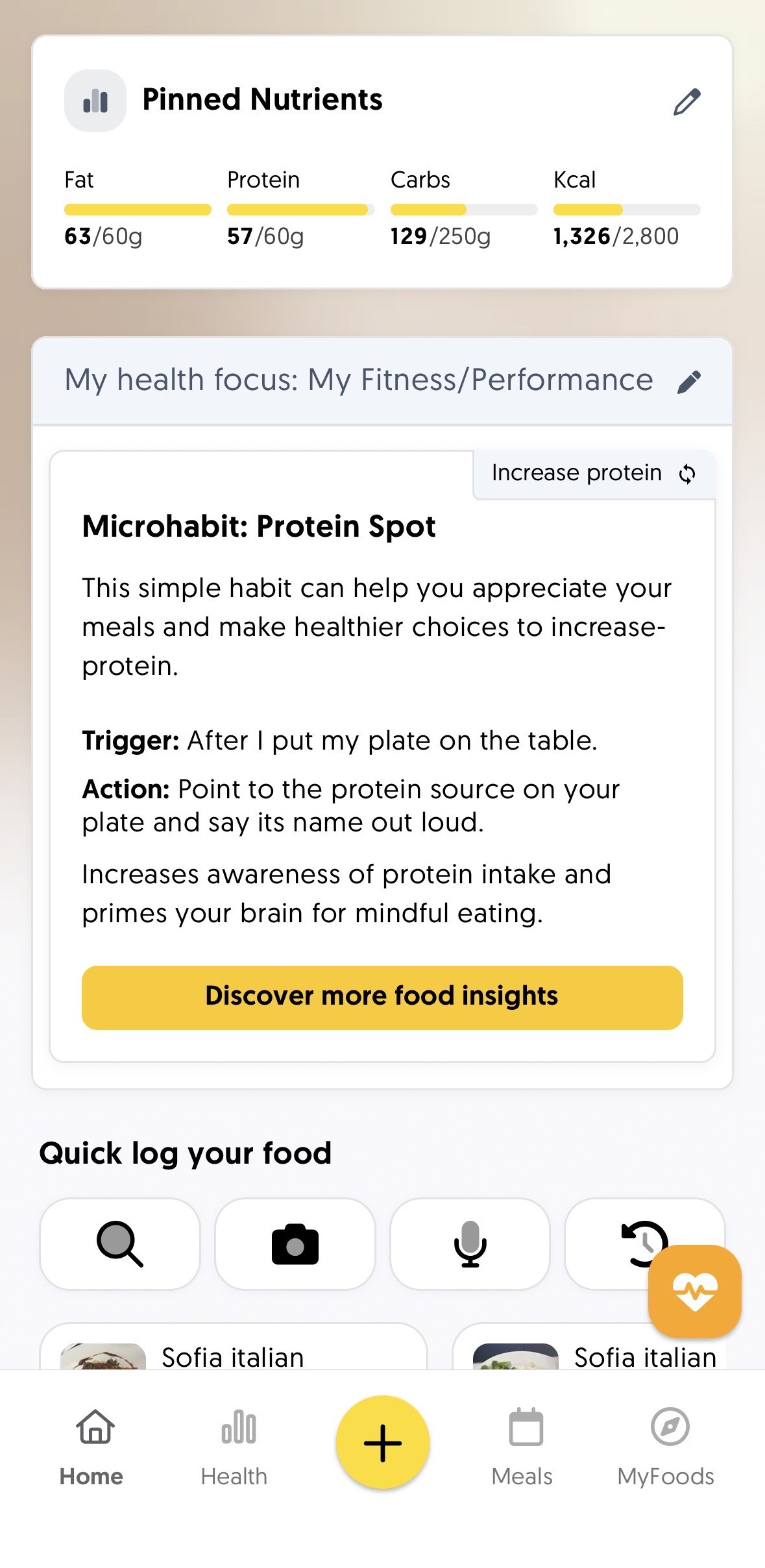Viewport: 765px width, 1568px height.
Task: Tap the Pinned Nutrients bar chart icon
Action: [95, 101]
